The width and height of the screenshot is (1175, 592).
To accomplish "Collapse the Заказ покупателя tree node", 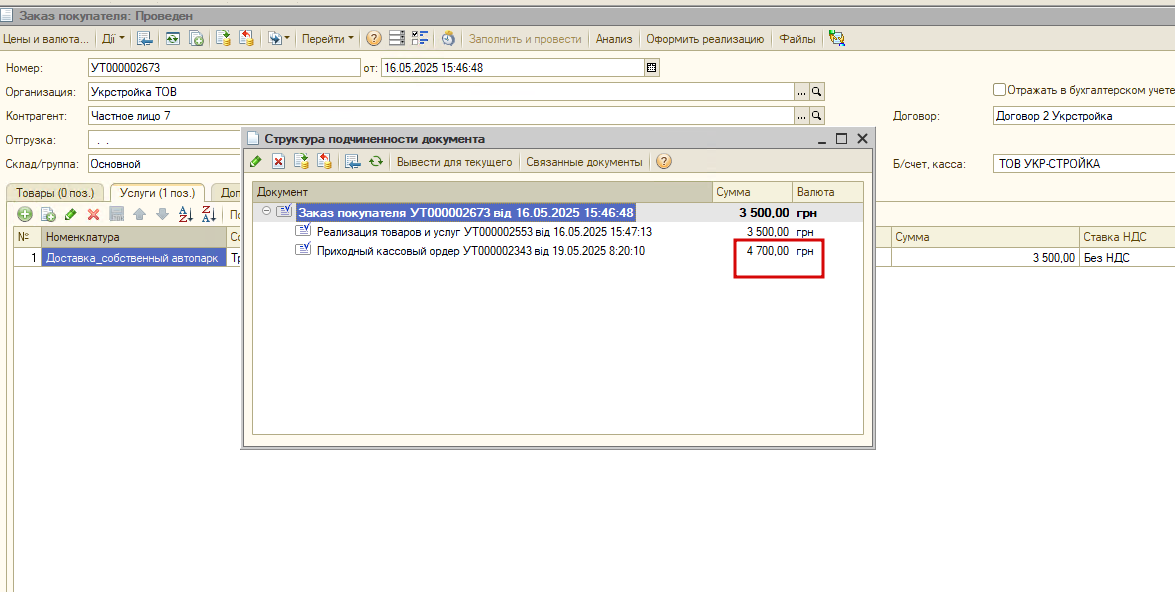I will pyautogui.click(x=266, y=212).
